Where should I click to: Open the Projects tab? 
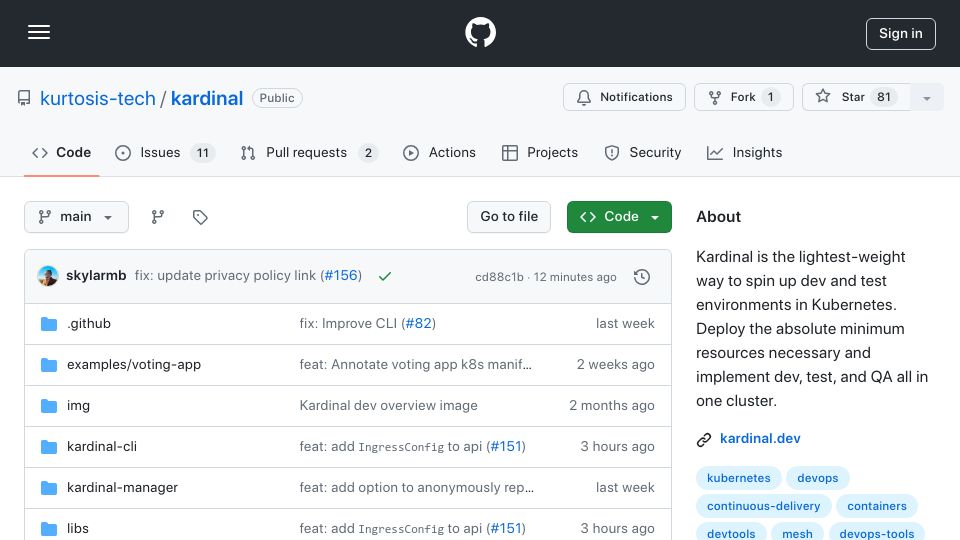pyautogui.click(x=539, y=152)
